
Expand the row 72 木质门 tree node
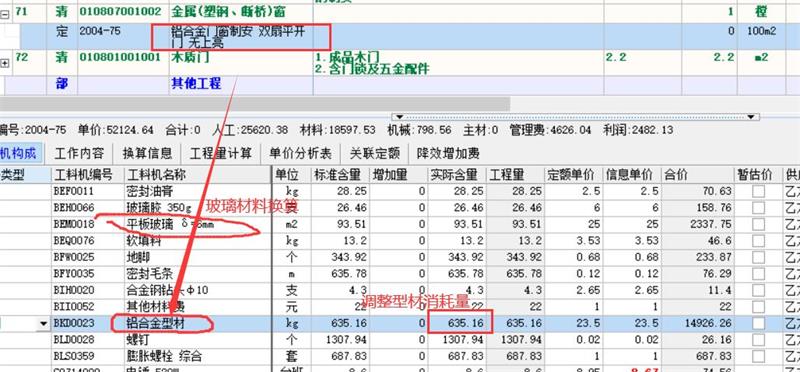(5, 63)
